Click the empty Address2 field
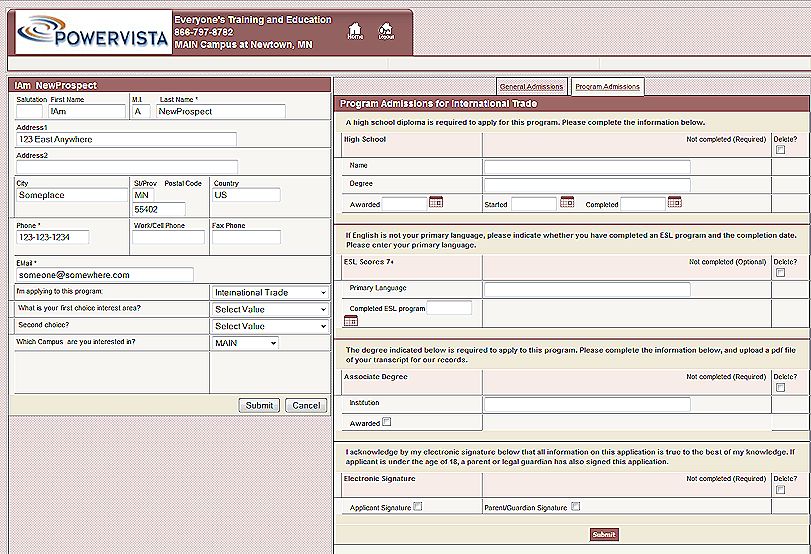 [127, 167]
